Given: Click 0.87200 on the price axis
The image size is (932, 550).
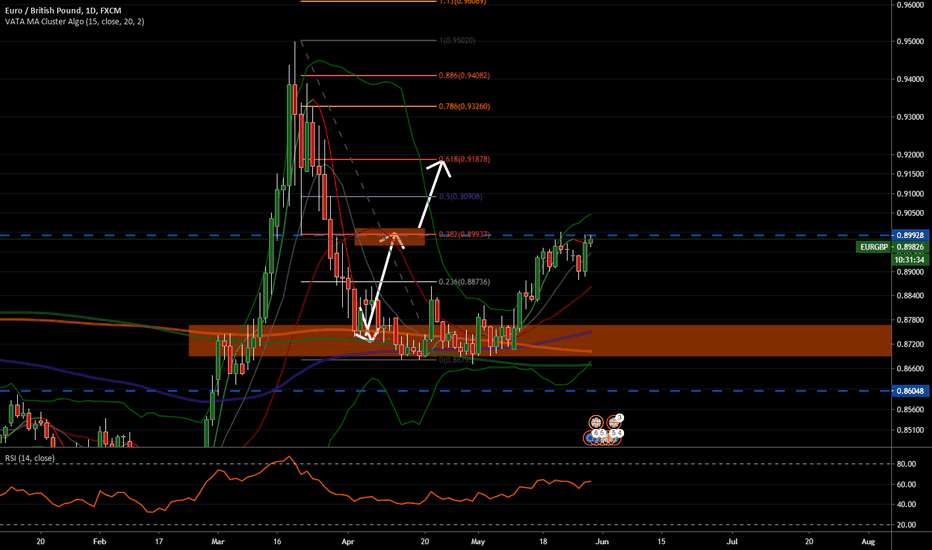Looking at the screenshot, I should [911, 344].
